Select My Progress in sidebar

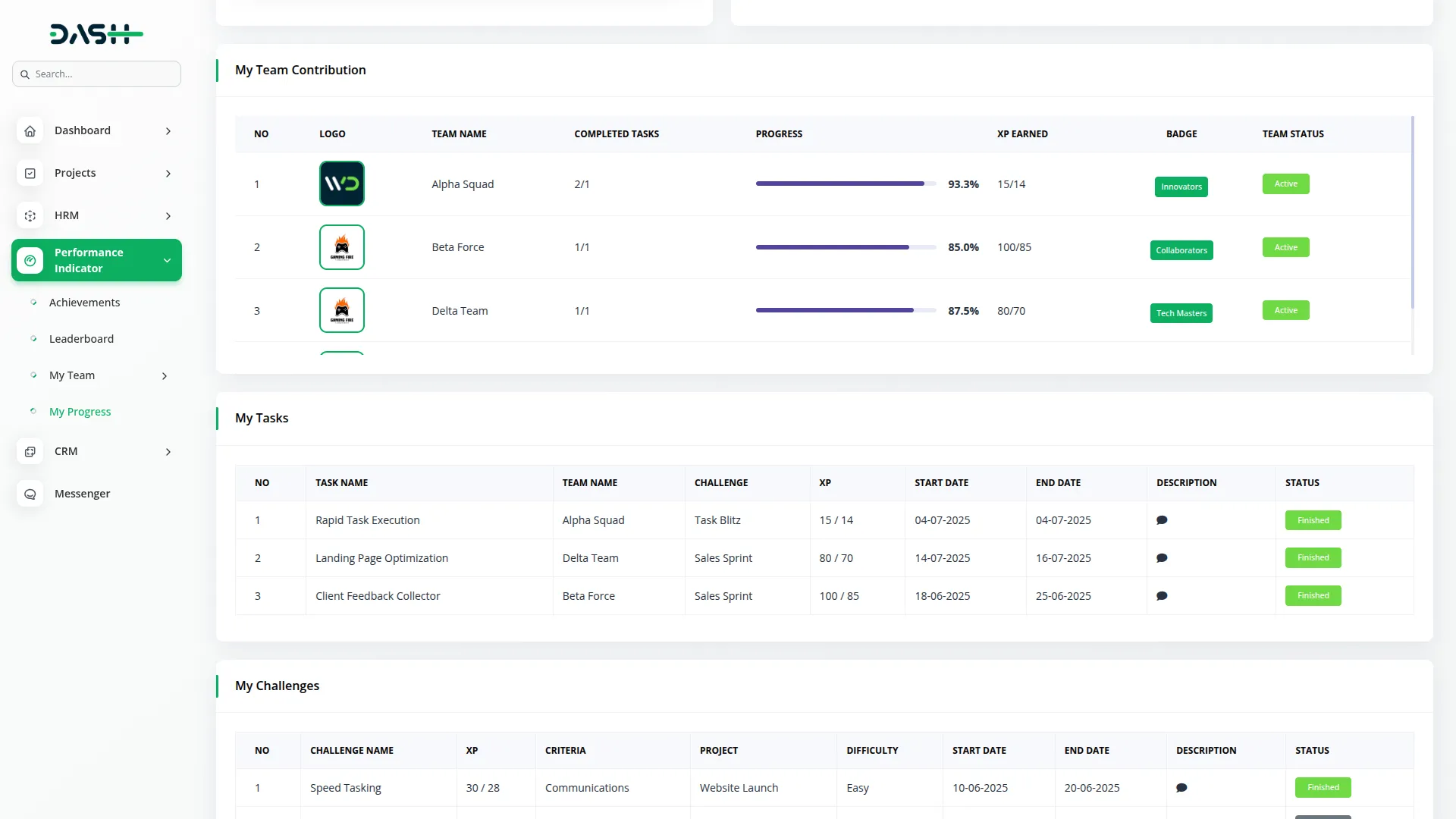click(80, 412)
